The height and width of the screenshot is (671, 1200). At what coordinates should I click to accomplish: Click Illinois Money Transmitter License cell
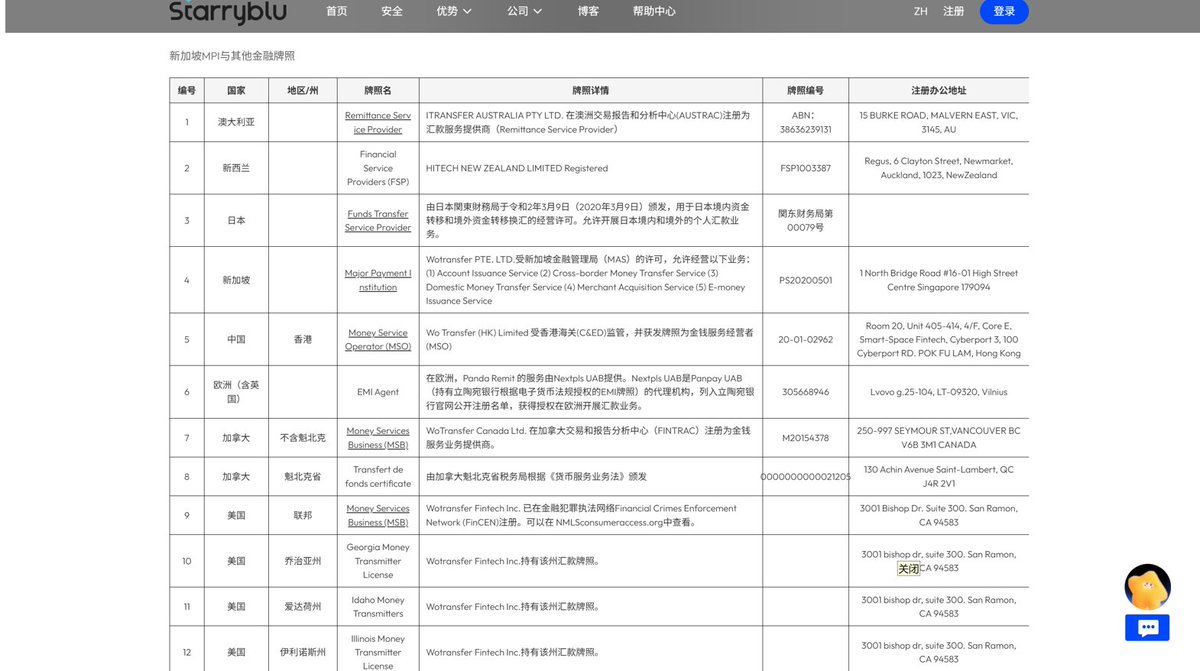[378, 652]
